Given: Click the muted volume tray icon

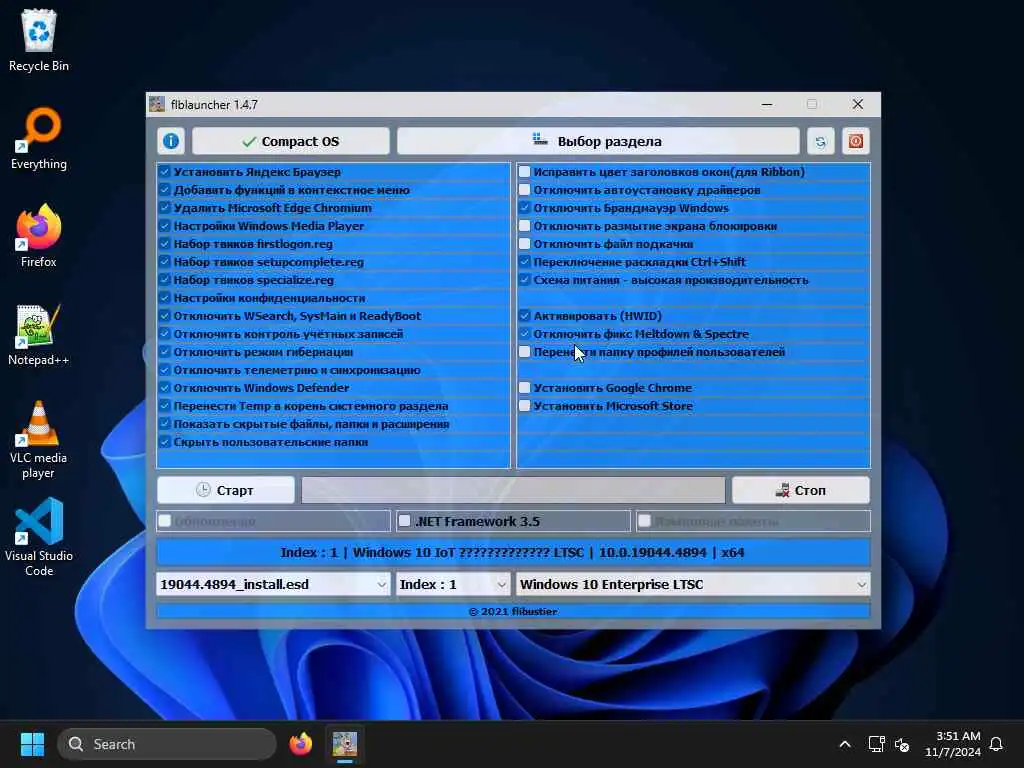Looking at the screenshot, I should pos(902,744).
